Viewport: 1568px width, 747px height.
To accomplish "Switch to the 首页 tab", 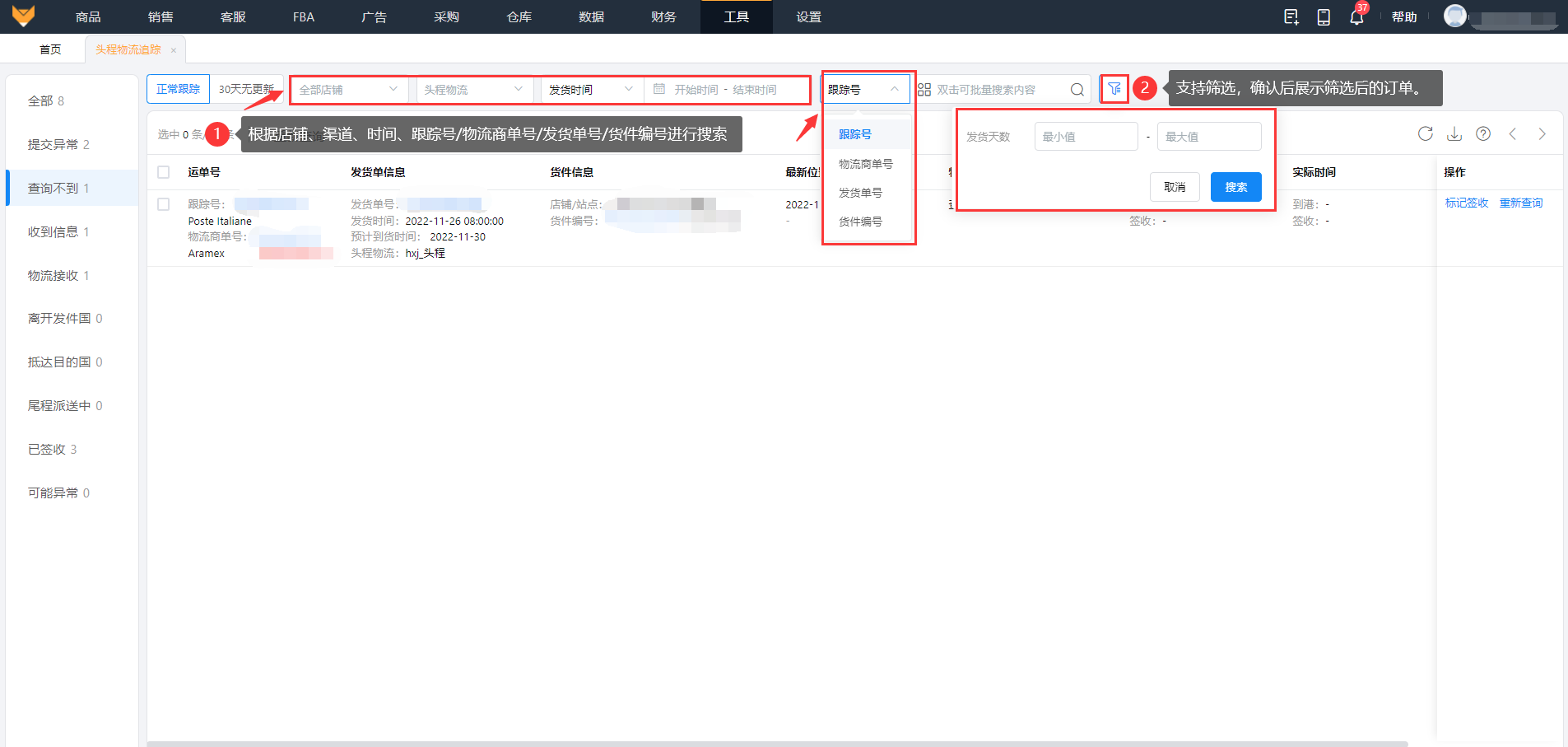I will 50,49.
